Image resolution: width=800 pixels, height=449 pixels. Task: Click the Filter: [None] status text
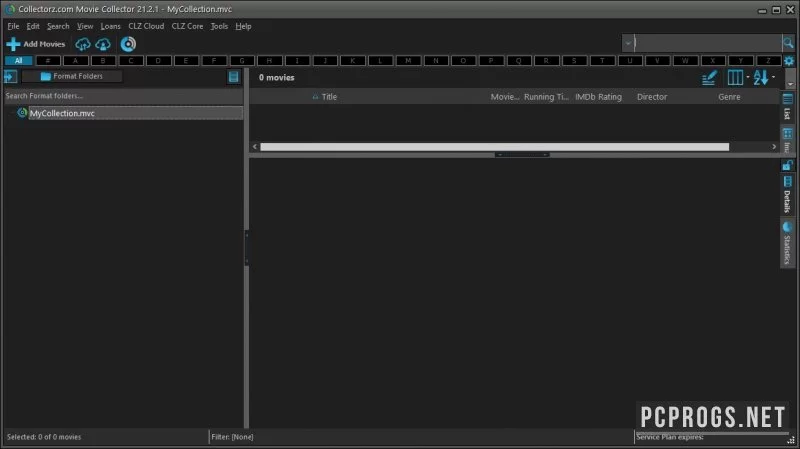click(x=232, y=437)
